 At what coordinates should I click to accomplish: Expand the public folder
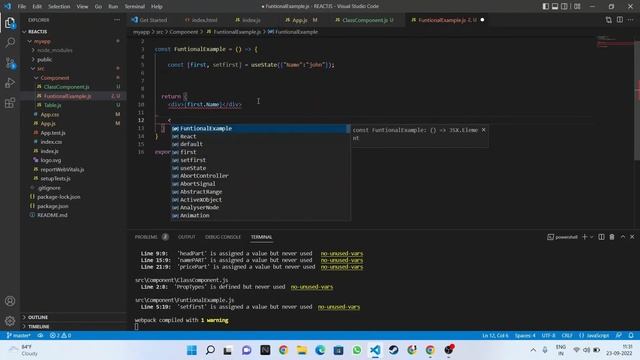(44, 60)
